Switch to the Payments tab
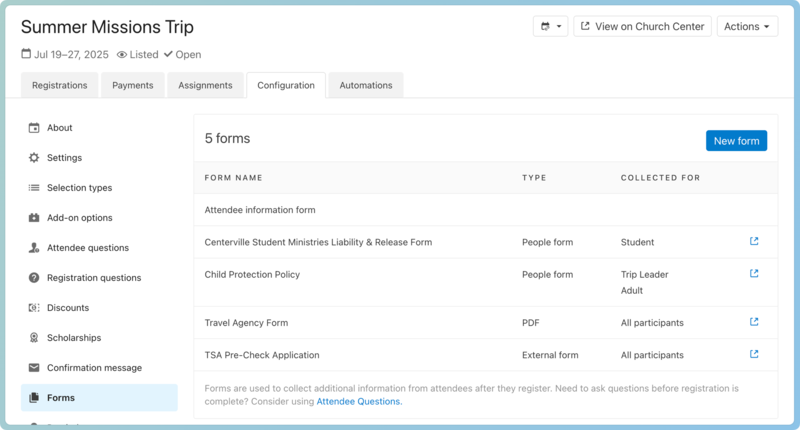The image size is (800, 430). pyautogui.click(x=133, y=86)
